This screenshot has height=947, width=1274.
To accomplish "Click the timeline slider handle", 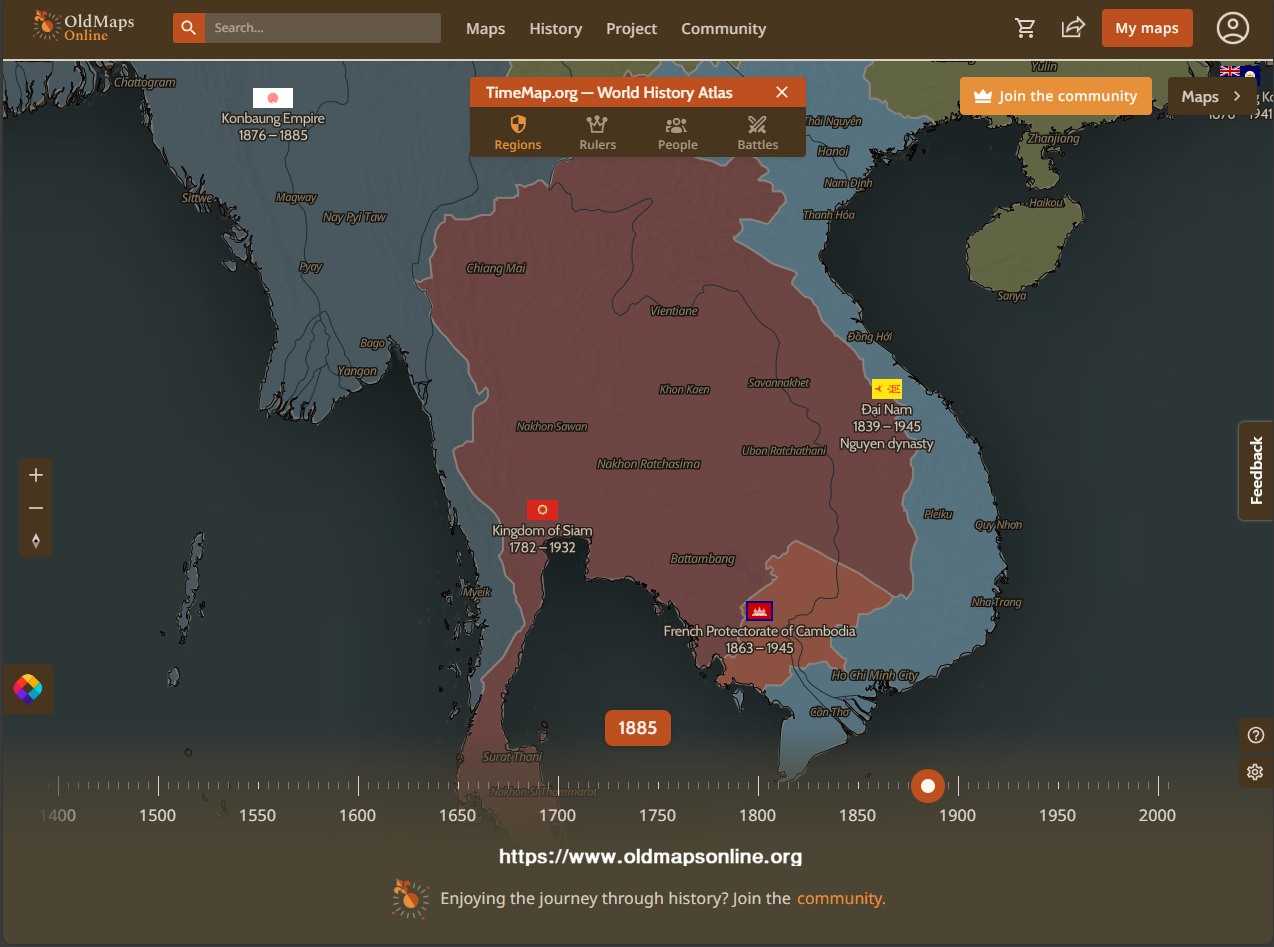I will pos(927,786).
